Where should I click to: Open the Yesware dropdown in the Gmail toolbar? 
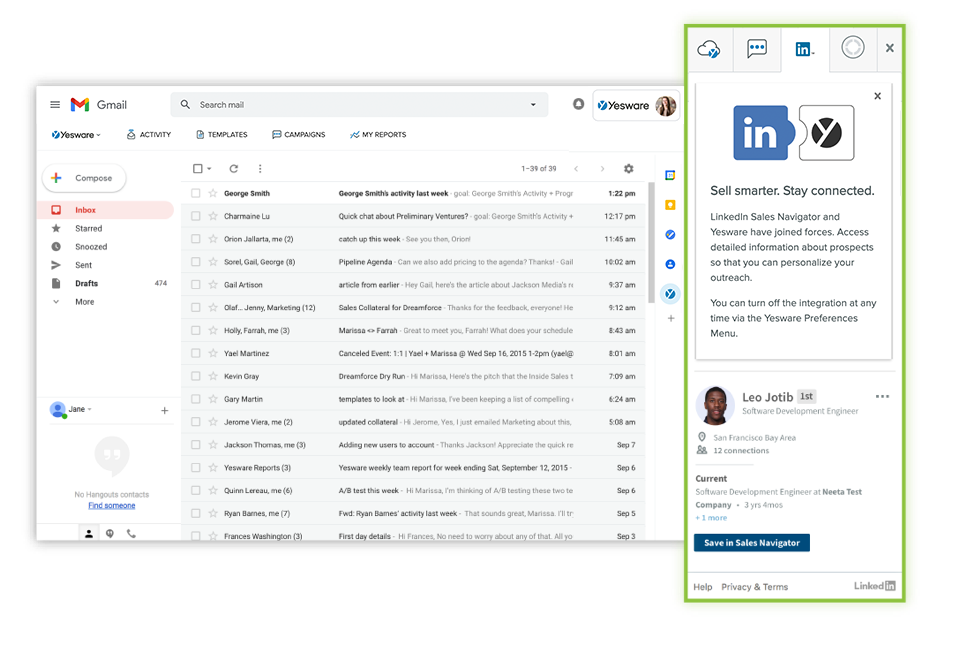coord(77,134)
